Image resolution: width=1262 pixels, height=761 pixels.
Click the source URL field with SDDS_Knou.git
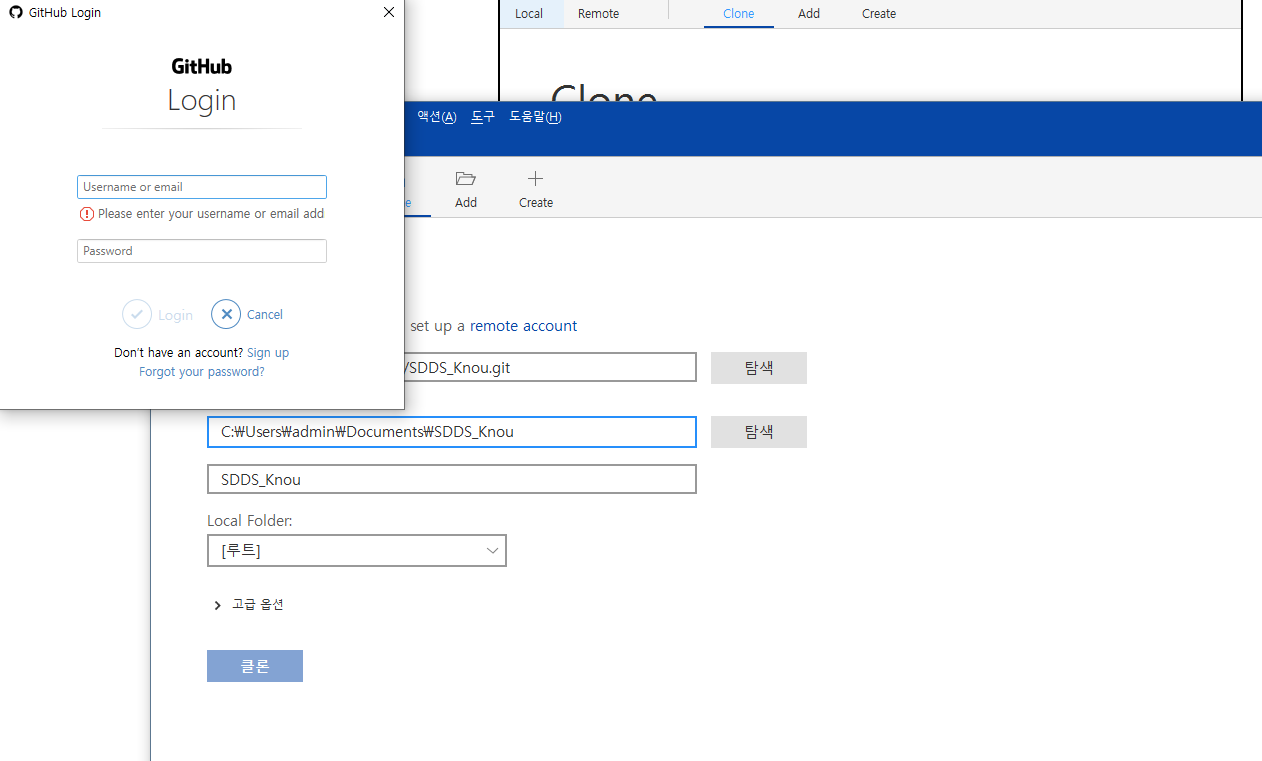(550, 367)
